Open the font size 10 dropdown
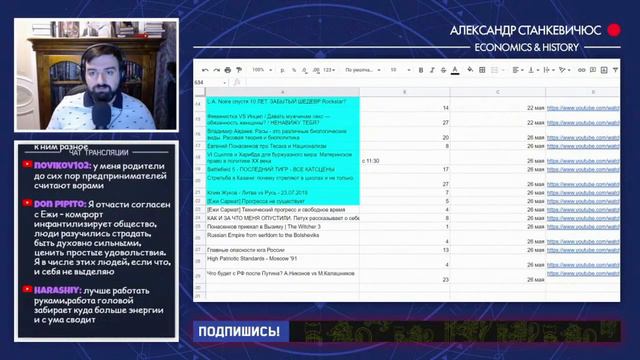This screenshot has width=640, height=360. click(400, 70)
